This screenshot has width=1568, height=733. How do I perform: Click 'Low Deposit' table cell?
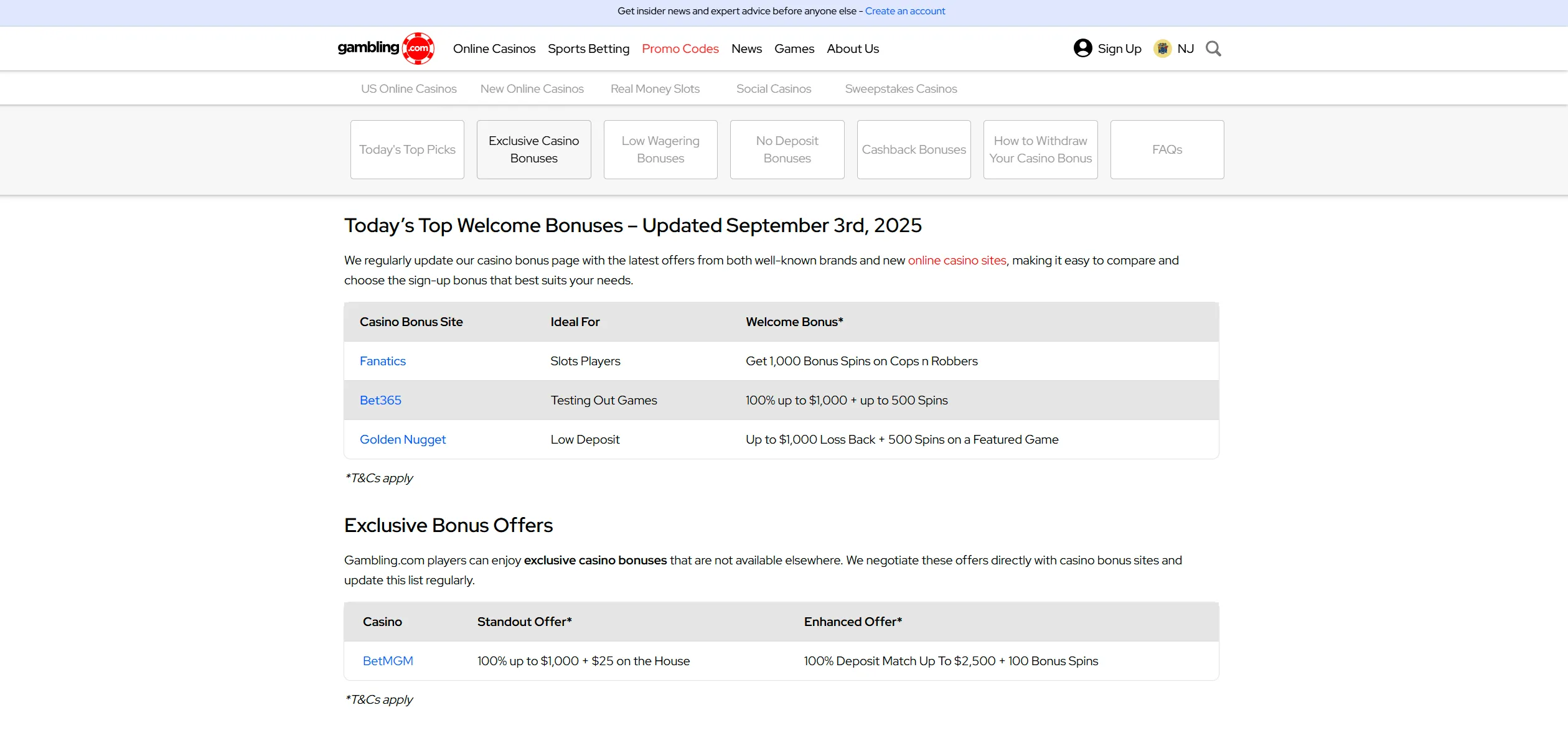point(585,439)
